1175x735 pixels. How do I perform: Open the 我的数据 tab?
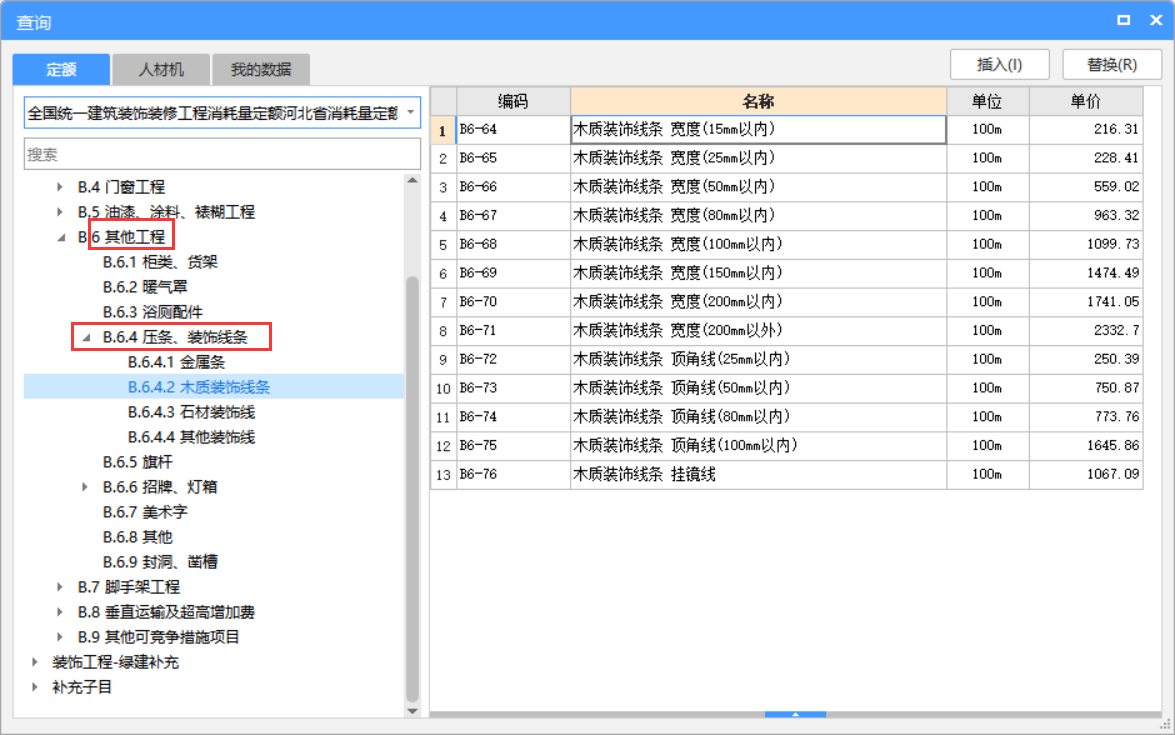tap(261, 70)
